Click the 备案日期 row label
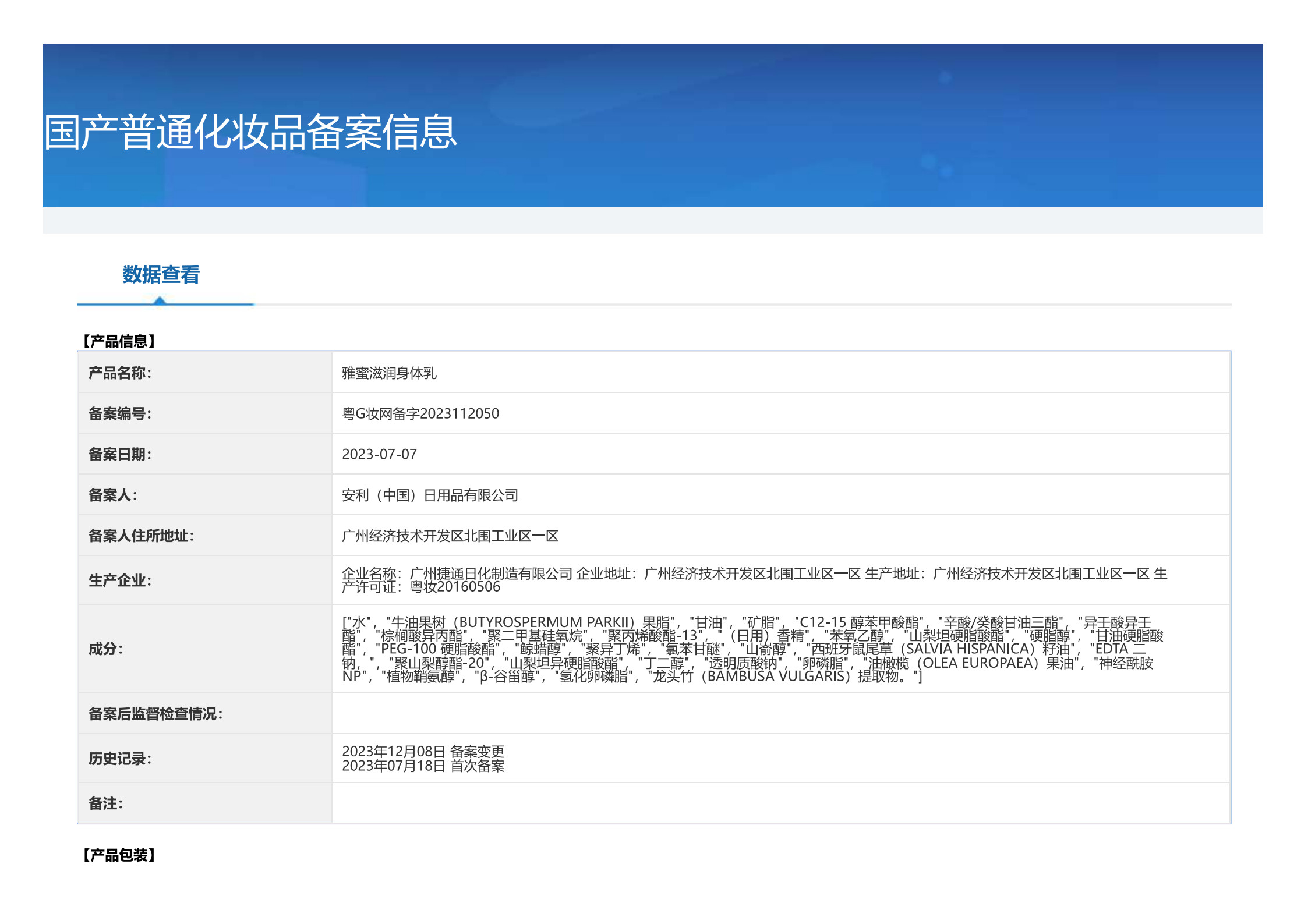Viewport: 1308px width, 924px height. pos(120,454)
